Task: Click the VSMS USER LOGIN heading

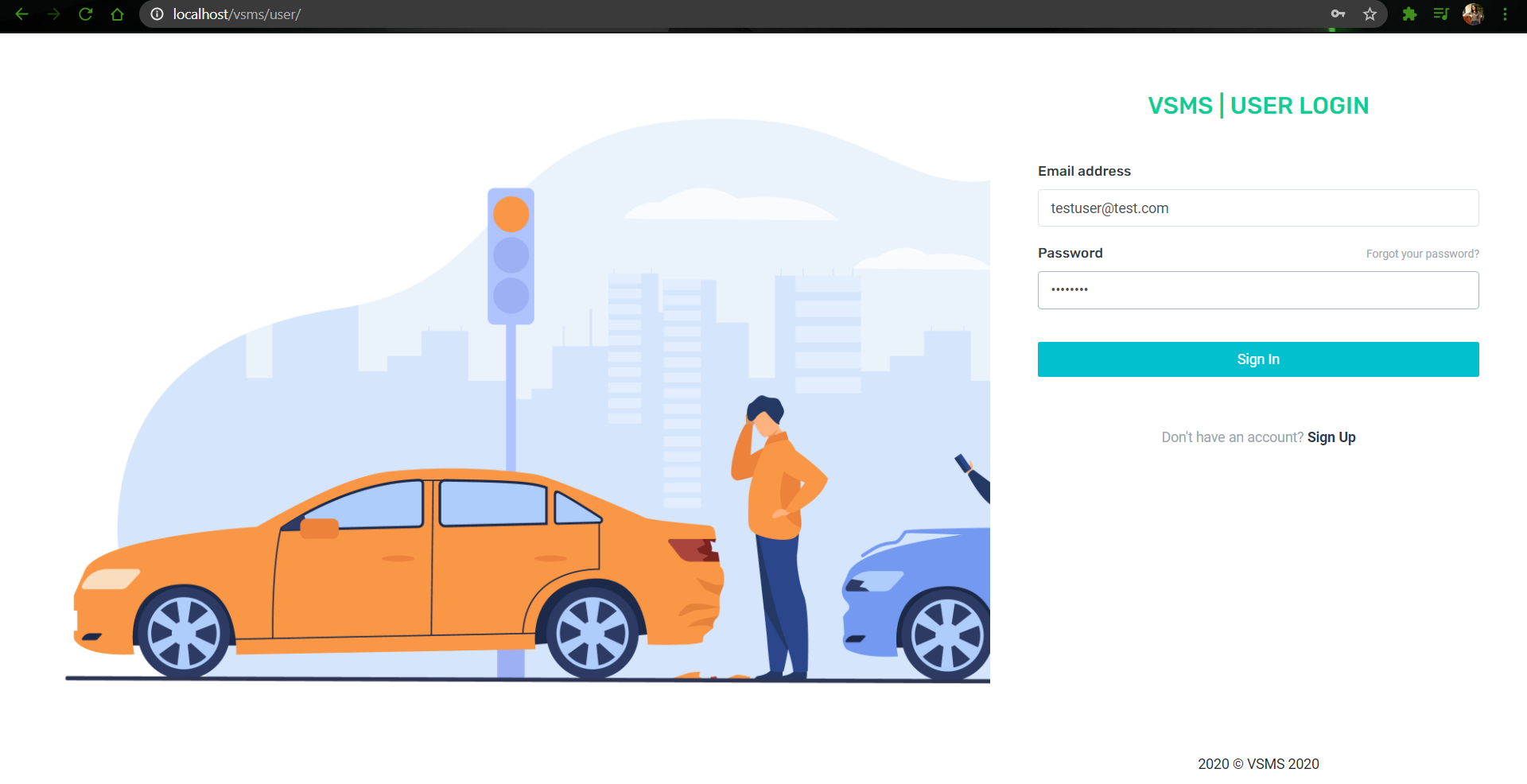Action: pyautogui.click(x=1258, y=105)
